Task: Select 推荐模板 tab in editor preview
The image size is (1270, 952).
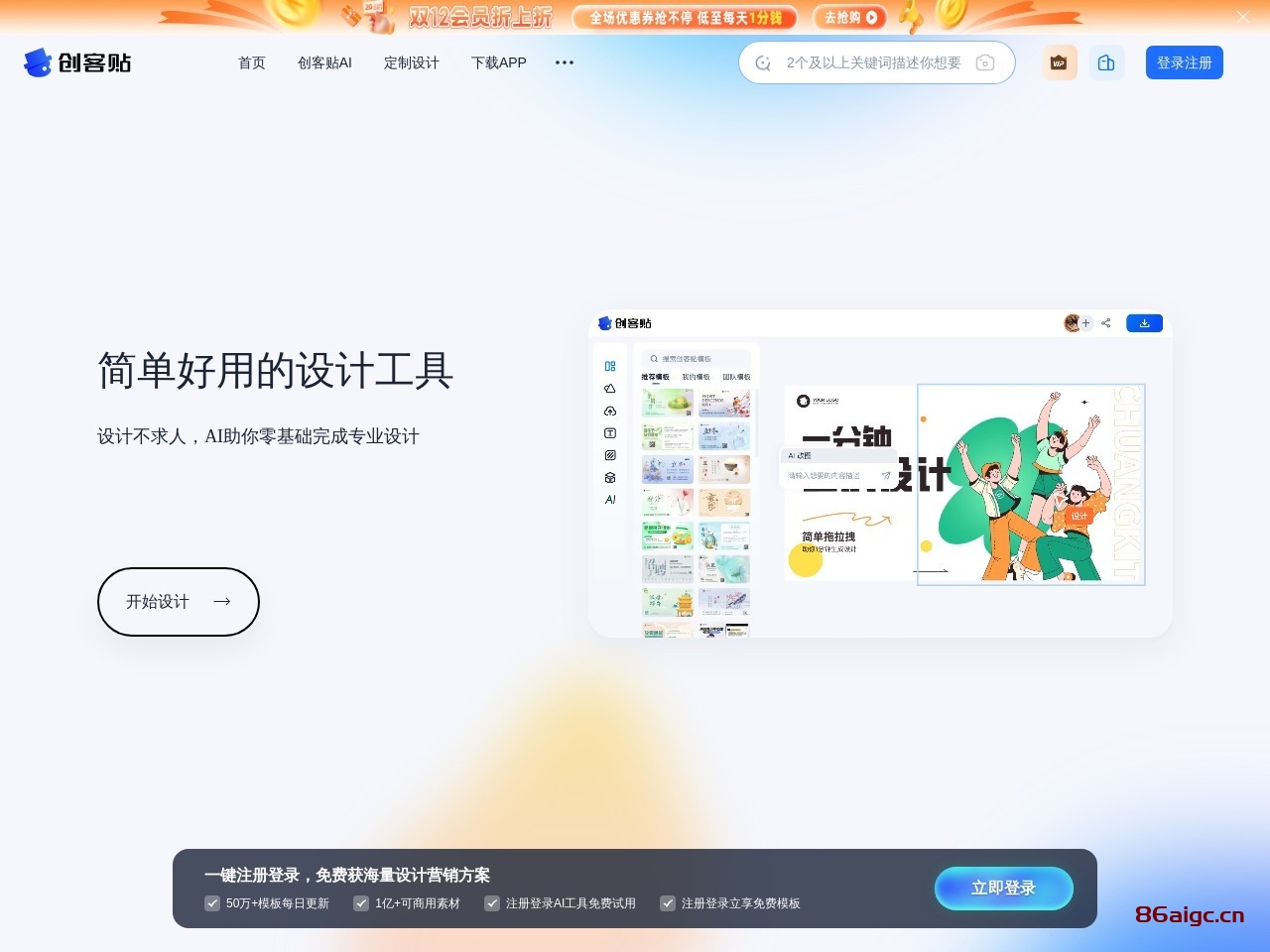Action: pos(655,377)
